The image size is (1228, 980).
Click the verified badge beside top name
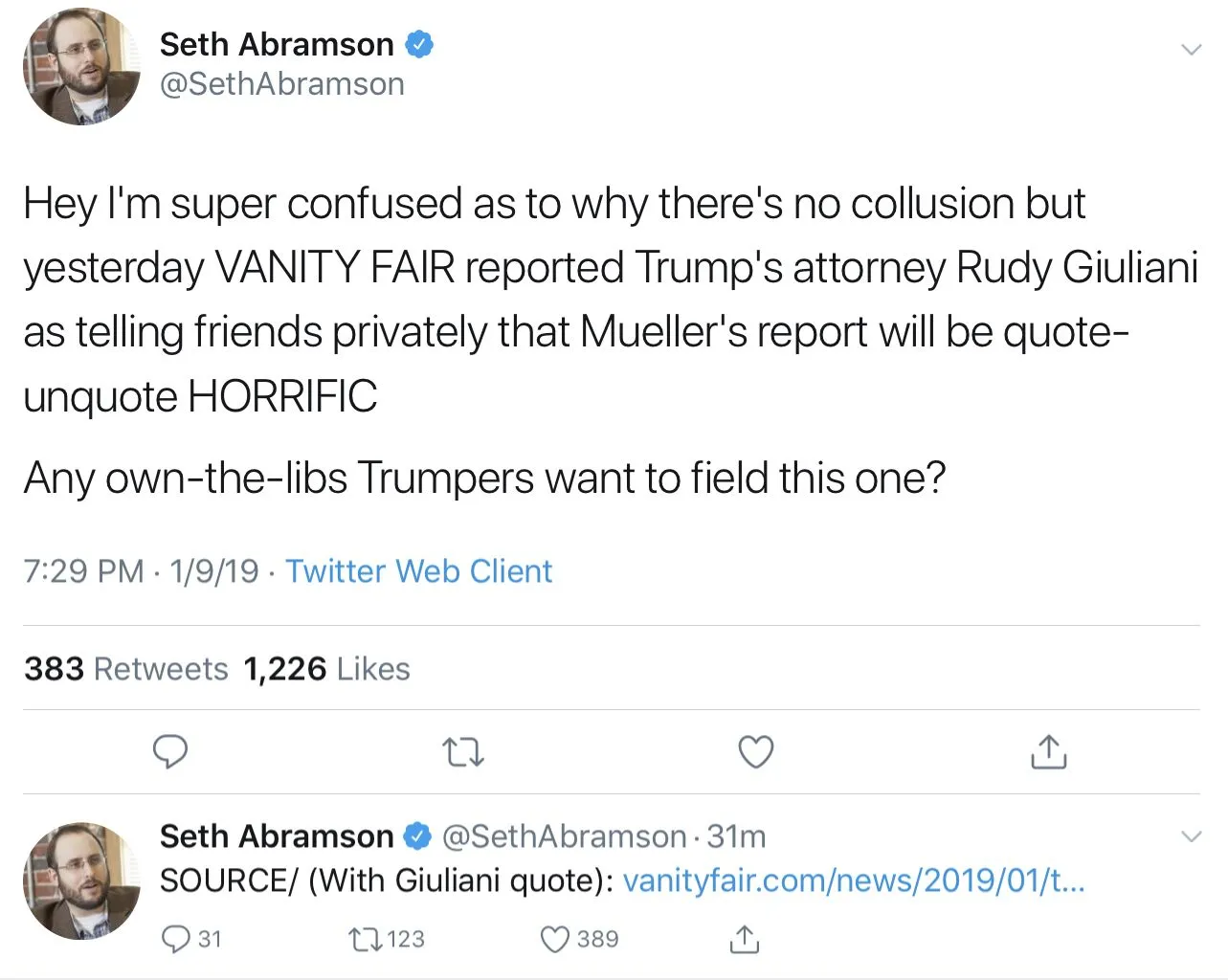[419, 44]
